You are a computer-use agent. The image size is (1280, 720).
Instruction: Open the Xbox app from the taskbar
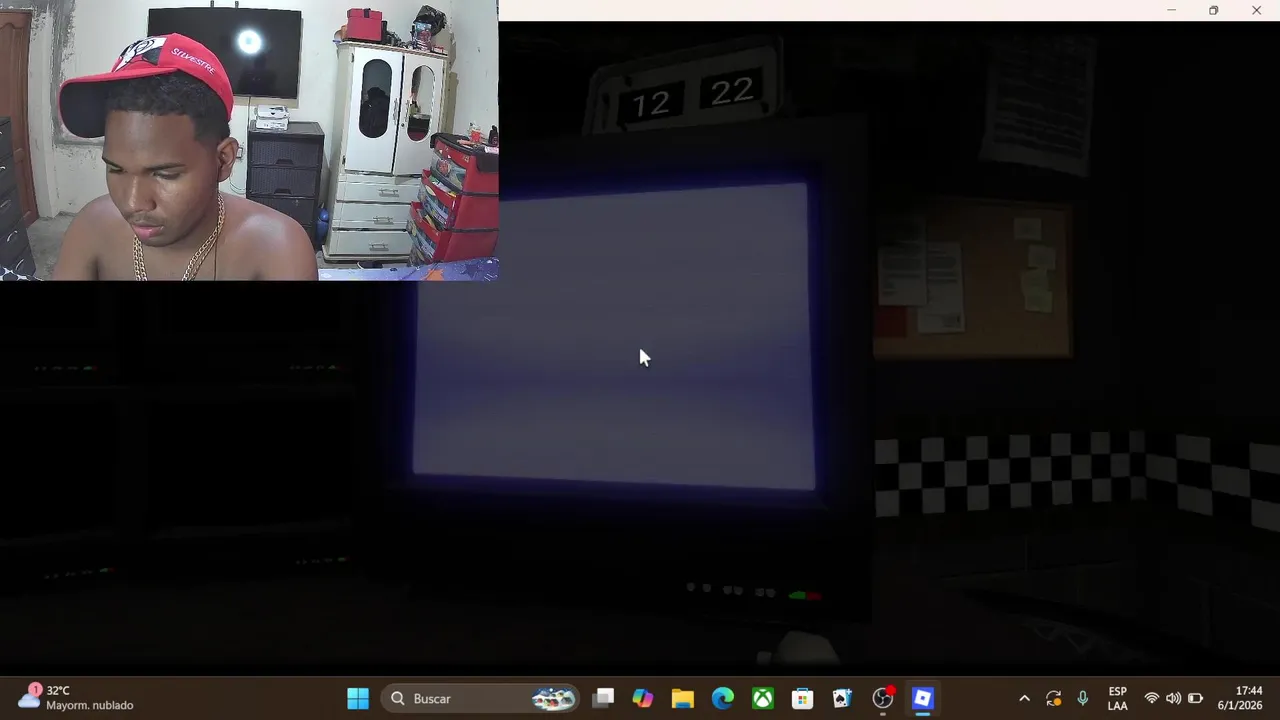[763, 698]
